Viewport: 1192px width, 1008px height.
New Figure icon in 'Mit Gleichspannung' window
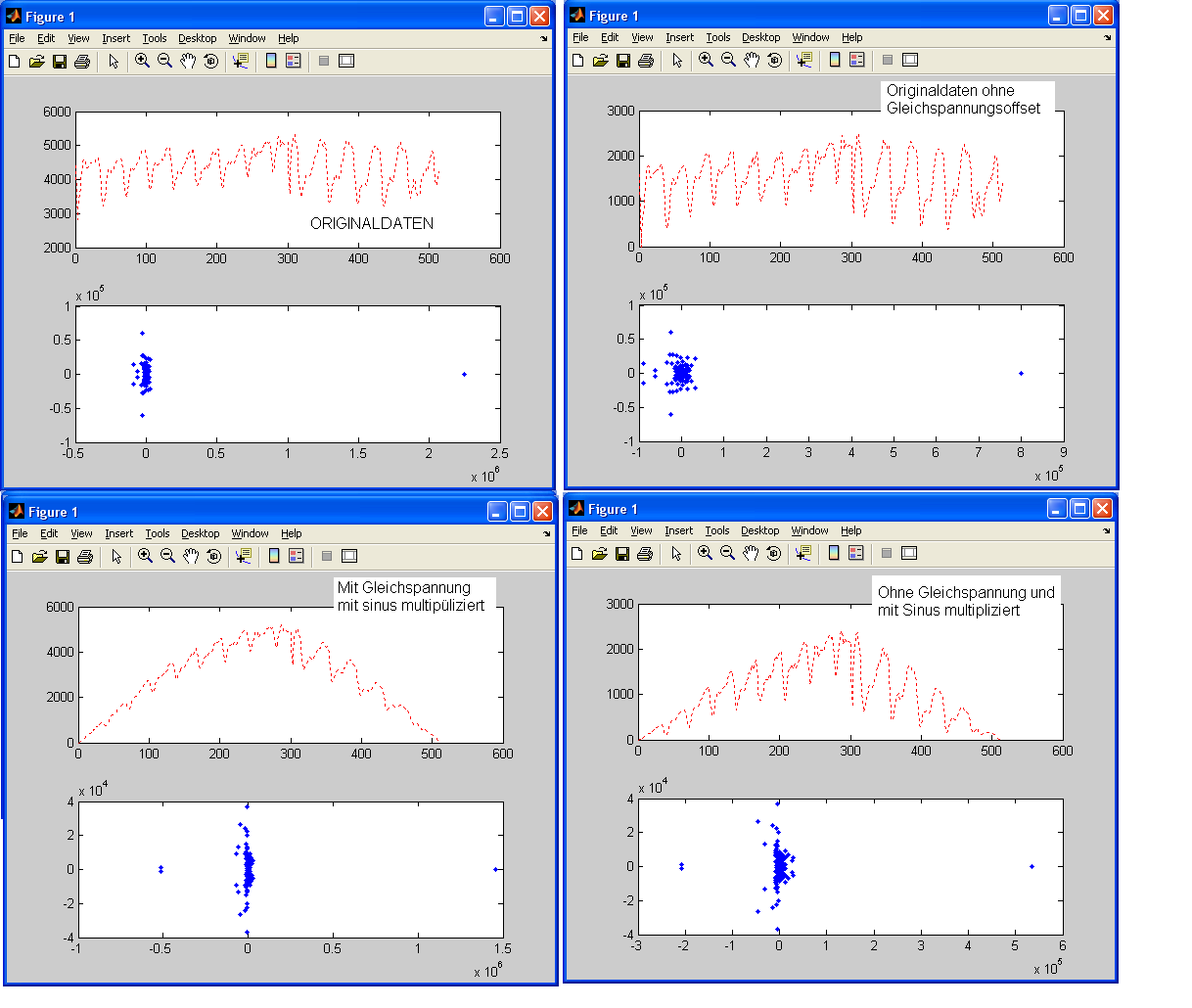click(18, 556)
